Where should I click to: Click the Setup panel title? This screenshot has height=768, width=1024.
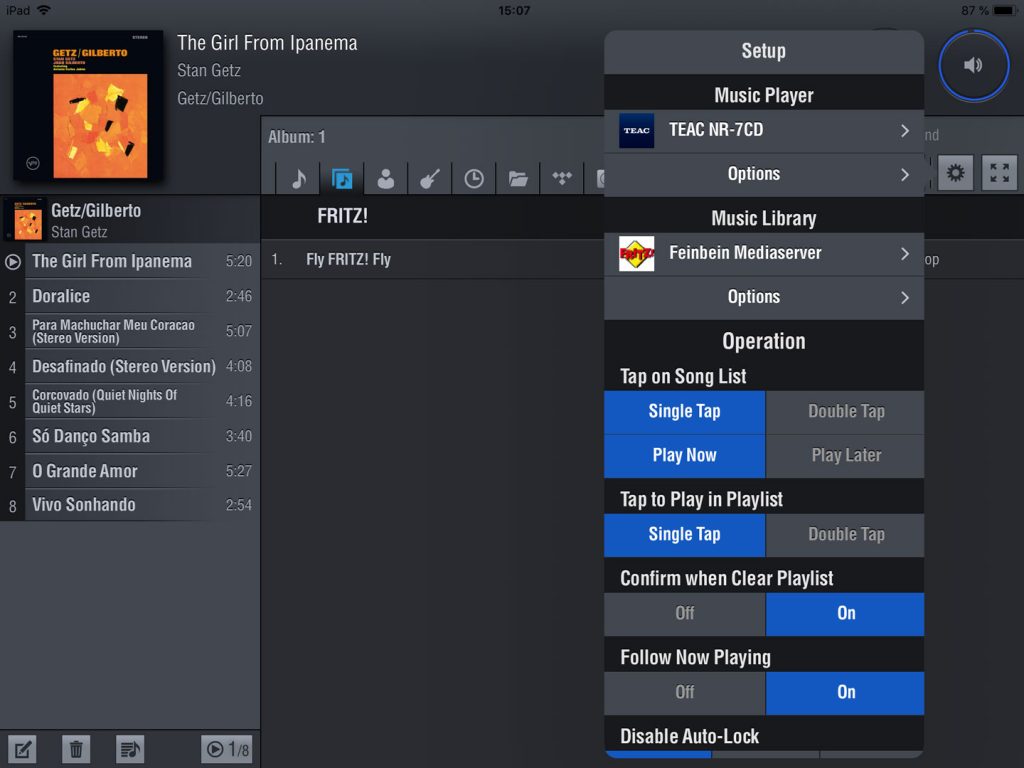point(763,51)
